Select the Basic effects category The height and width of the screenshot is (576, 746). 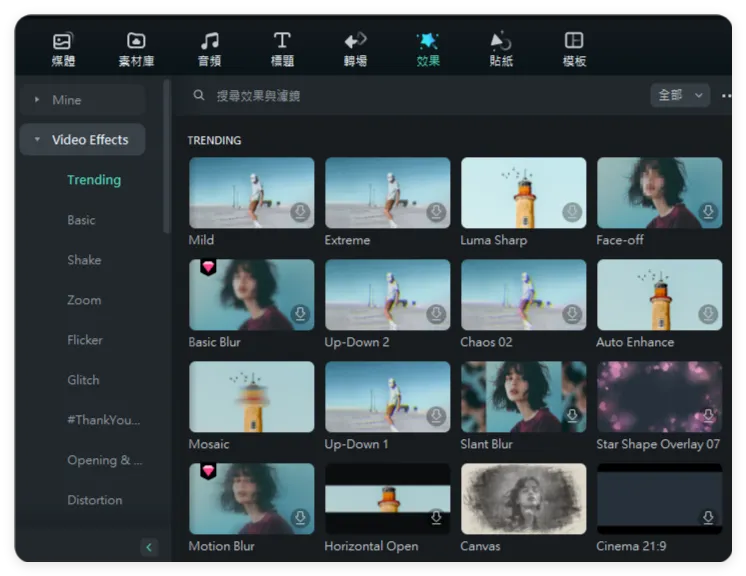81,220
